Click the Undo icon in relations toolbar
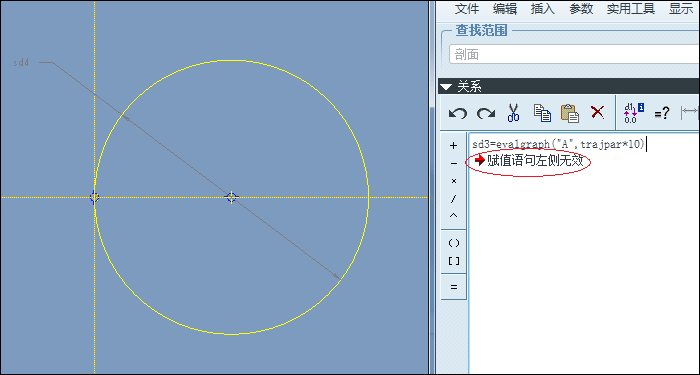Viewport: 700px width, 375px height. click(458, 113)
